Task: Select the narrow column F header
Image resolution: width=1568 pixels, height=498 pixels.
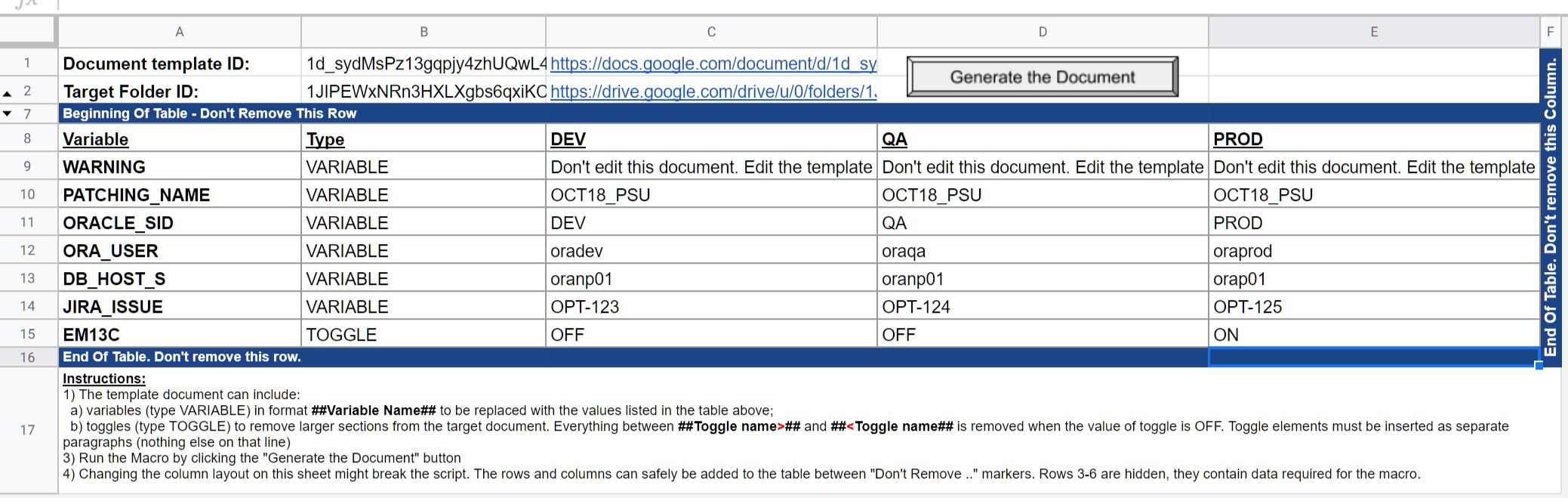Action: [x=1550, y=32]
